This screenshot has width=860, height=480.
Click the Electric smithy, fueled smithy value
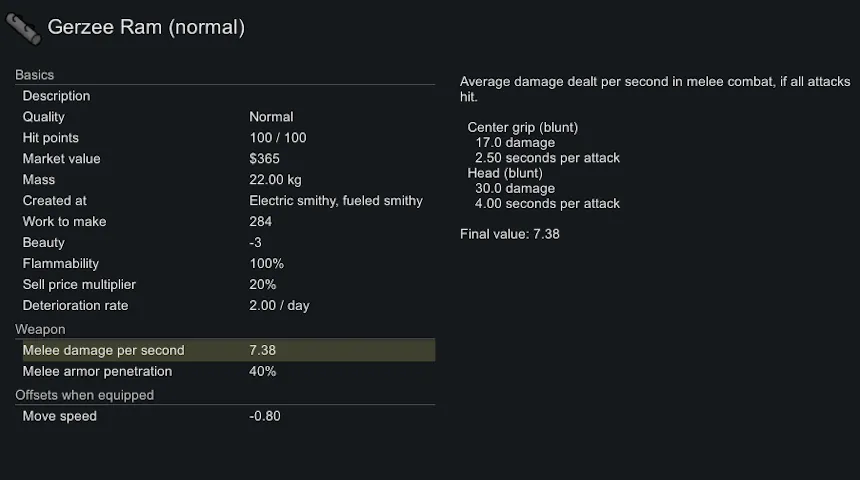335,201
